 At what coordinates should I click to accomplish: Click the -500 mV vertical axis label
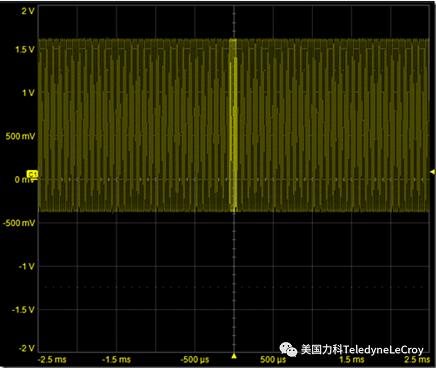[x=19, y=223]
